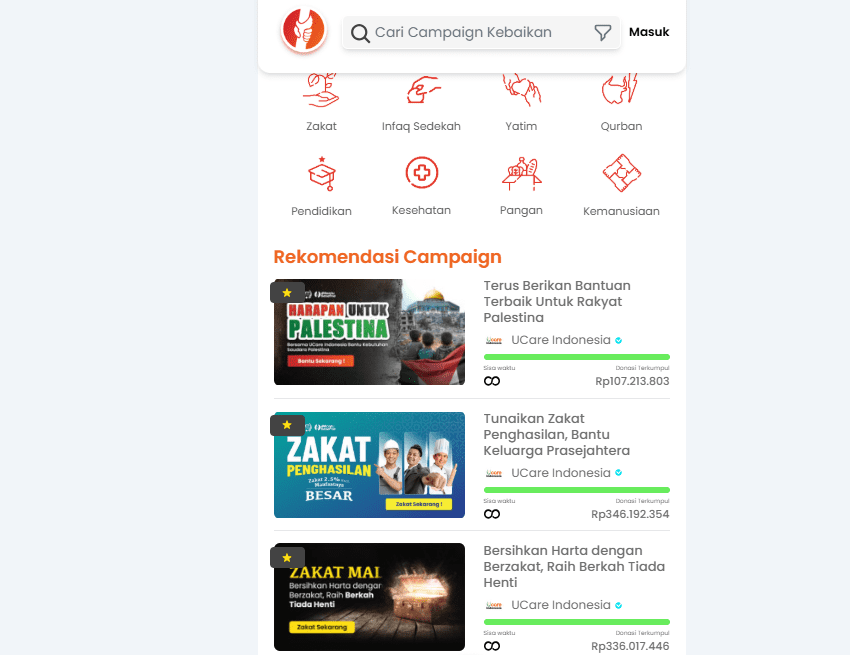Select the Infaq Sedekah category icon

422,91
